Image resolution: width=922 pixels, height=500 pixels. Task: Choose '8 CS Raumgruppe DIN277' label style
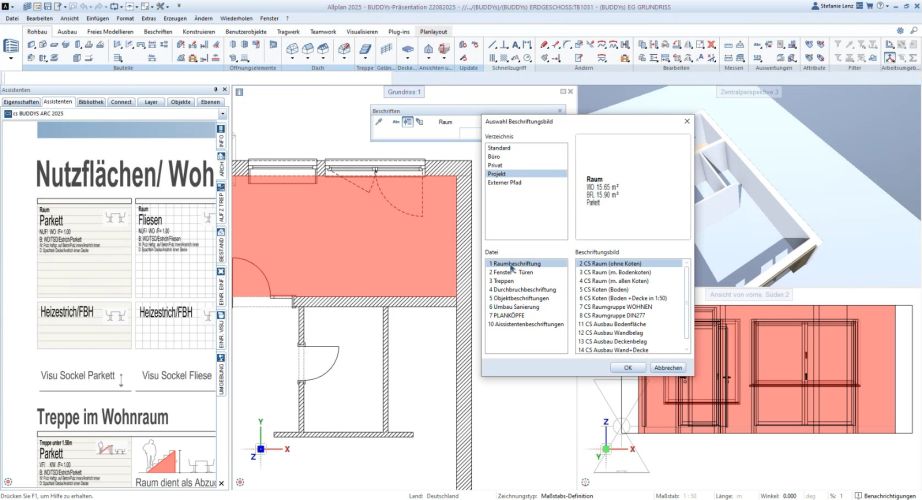[610, 315]
